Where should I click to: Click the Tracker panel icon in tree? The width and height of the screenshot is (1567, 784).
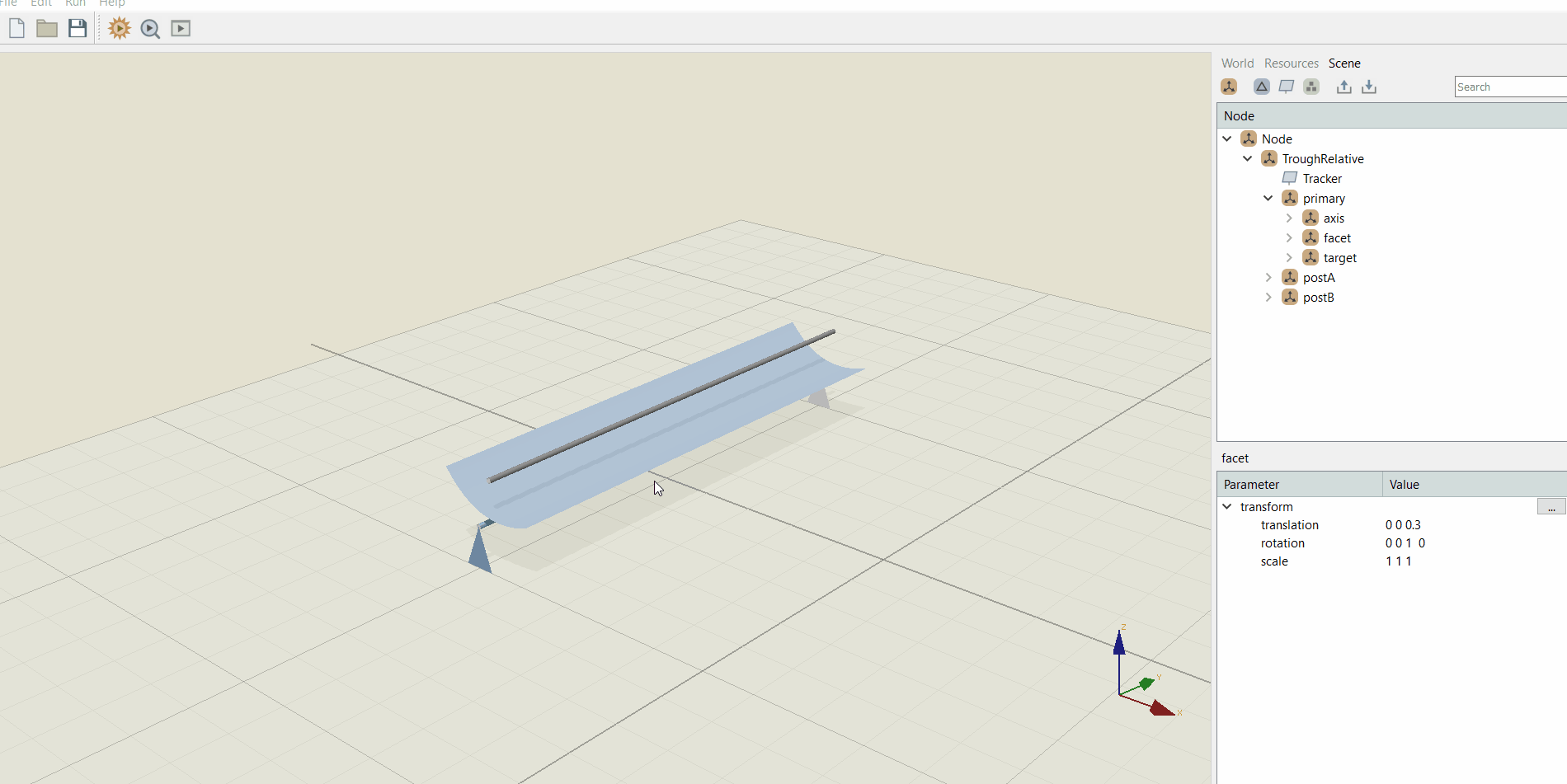tap(1290, 178)
